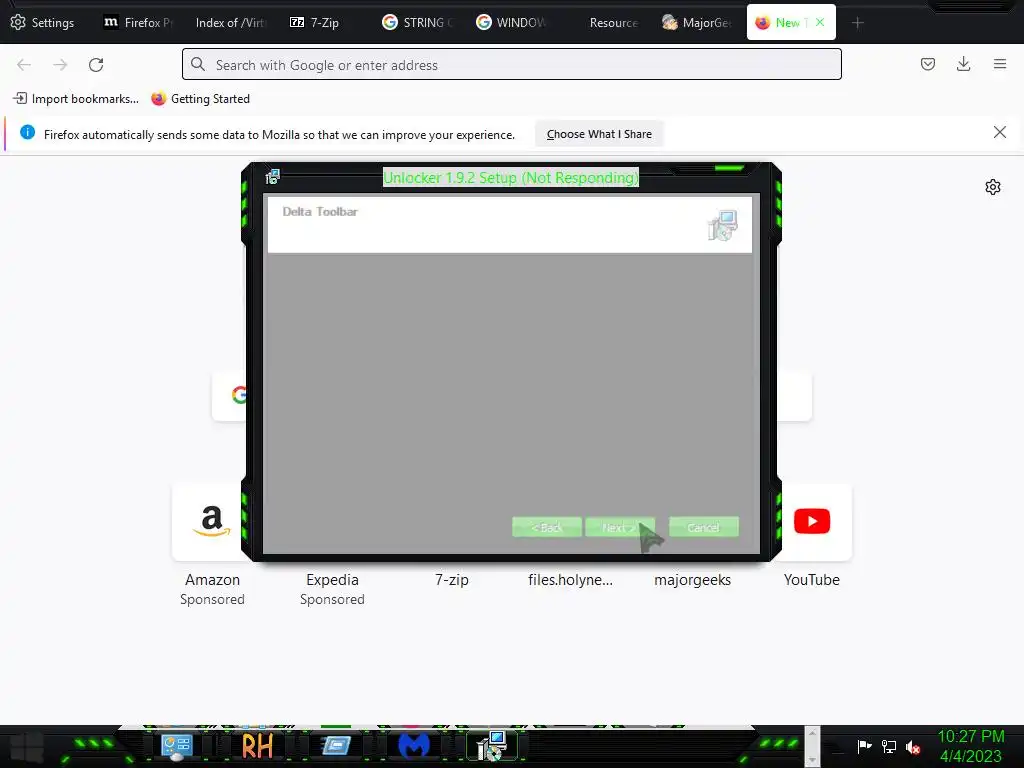Close the New Tab tab
This screenshot has height=768, width=1024.
click(x=820, y=22)
